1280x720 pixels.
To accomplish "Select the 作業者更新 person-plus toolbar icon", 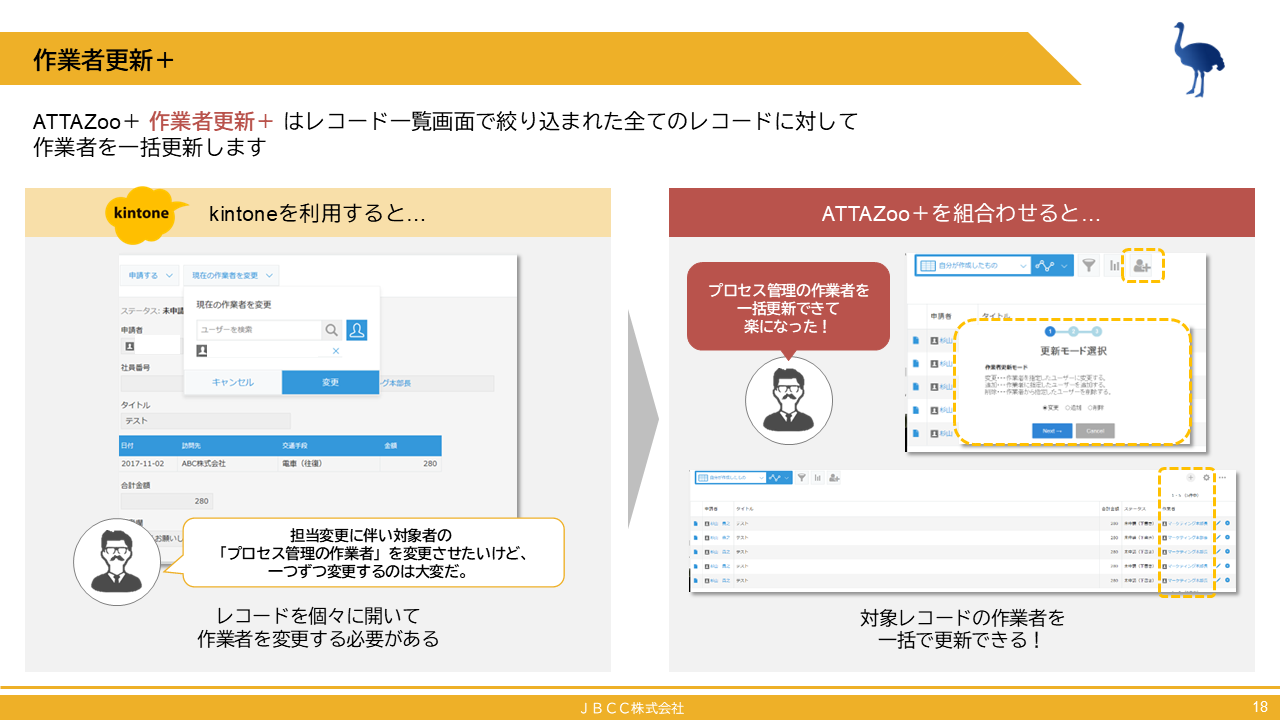I will [x=1143, y=267].
